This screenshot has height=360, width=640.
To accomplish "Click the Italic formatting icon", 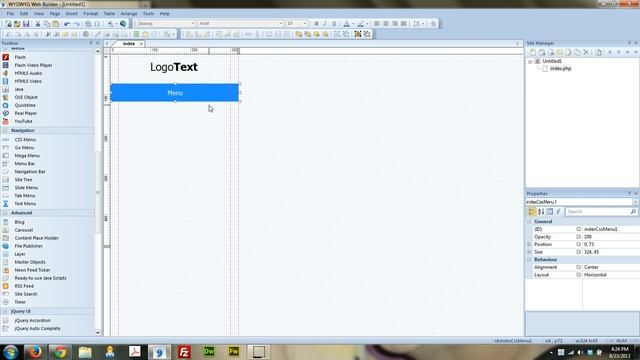I will (x=325, y=24).
